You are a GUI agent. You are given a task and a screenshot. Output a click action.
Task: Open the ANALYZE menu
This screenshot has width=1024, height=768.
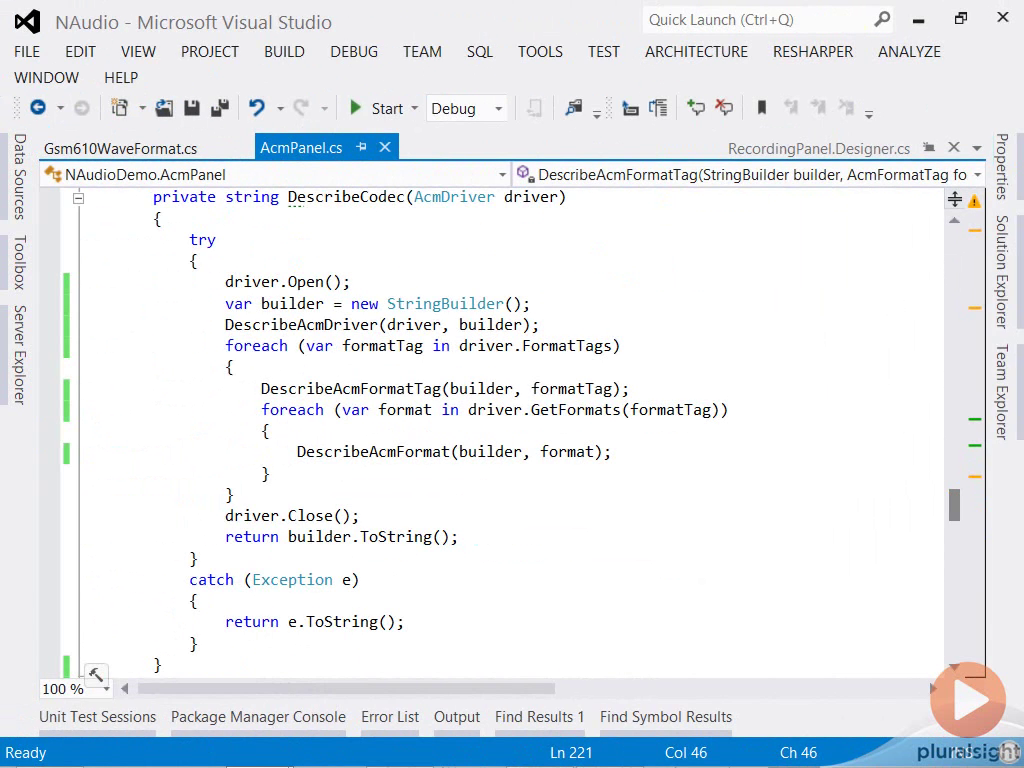(909, 52)
